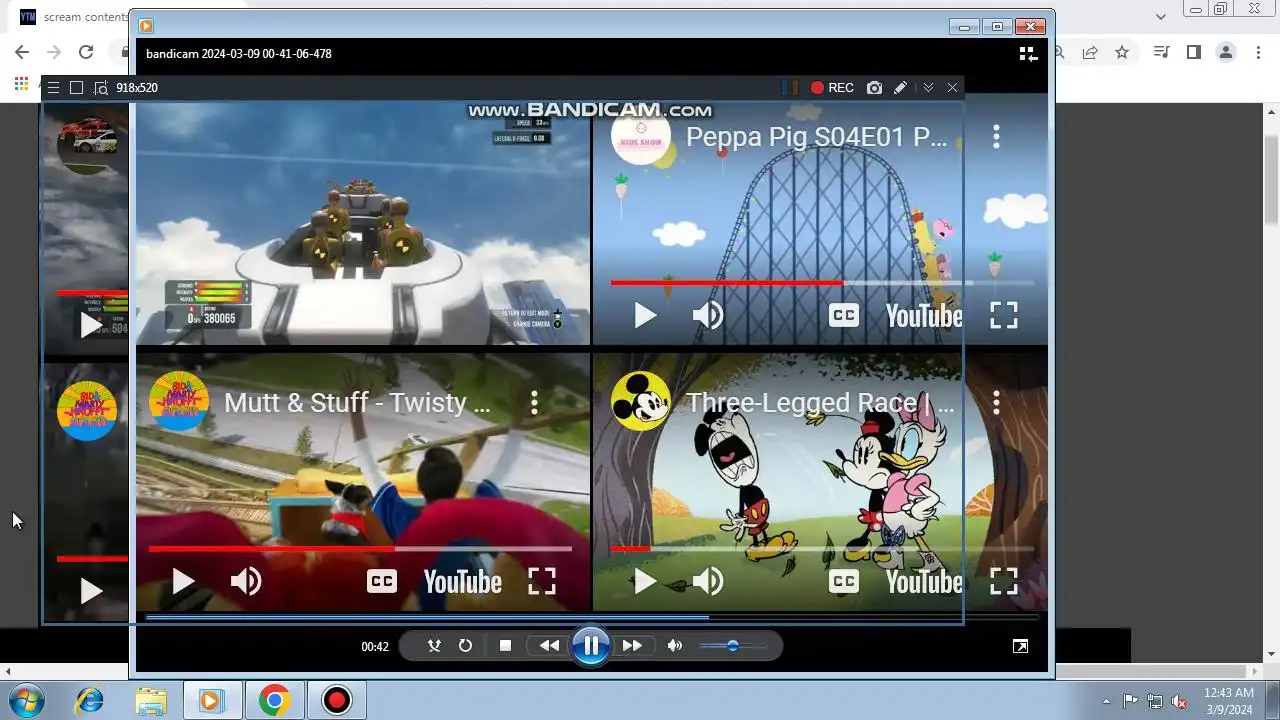The height and width of the screenshot is (720, 1280).
Task: Show hidden tray icons arrow
Action: pyautogui.click(x=1106, y=701)
